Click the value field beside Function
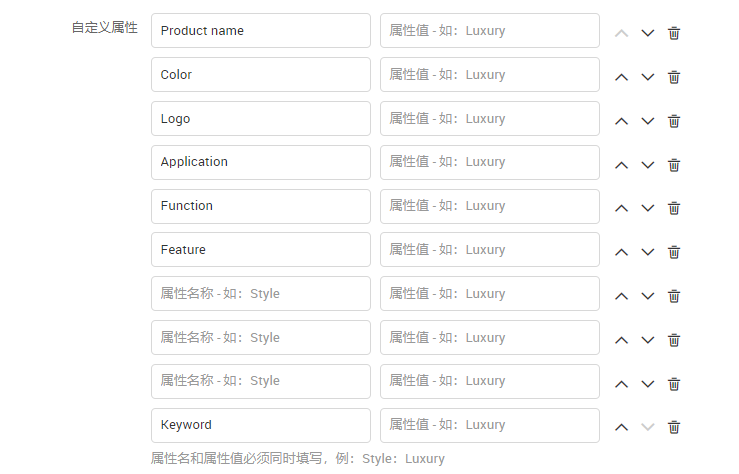The image size is (739, 474). pyautogui.click(x=490, y=206)
